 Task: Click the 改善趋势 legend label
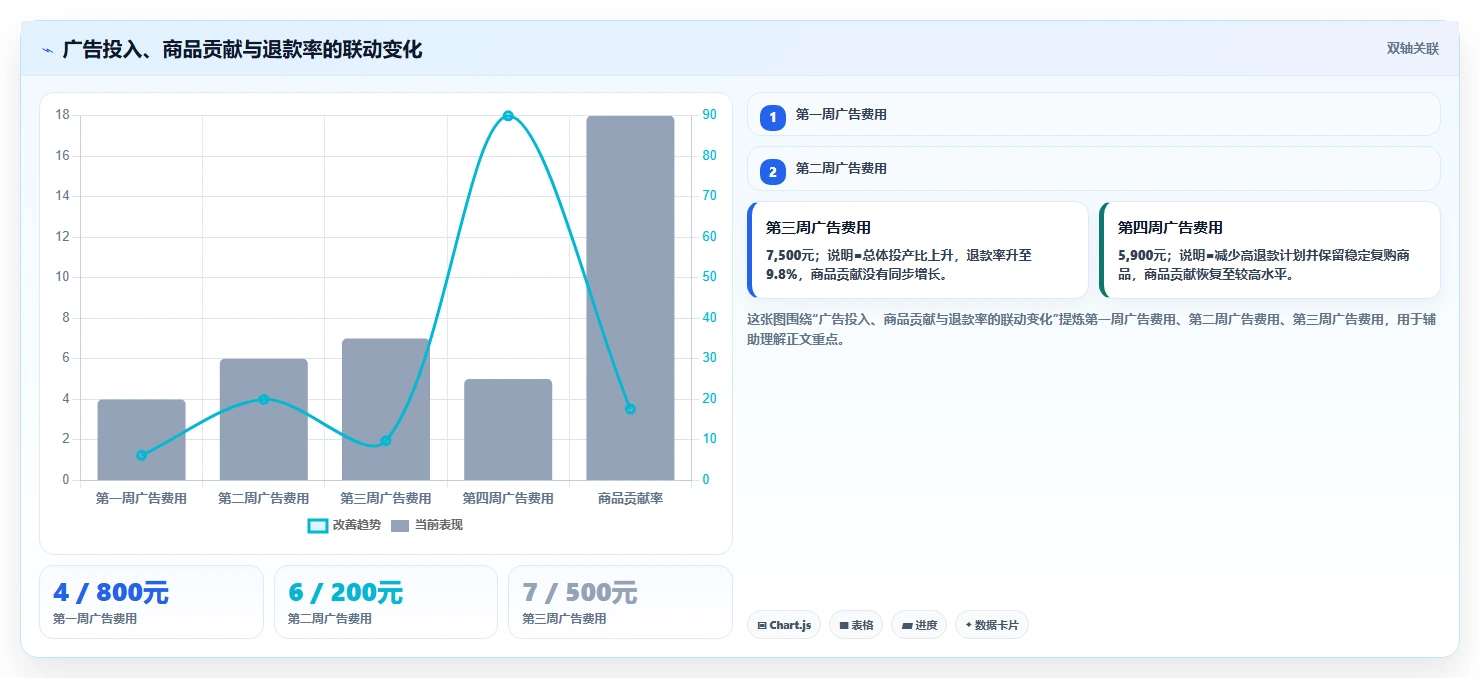click(356, 526)
